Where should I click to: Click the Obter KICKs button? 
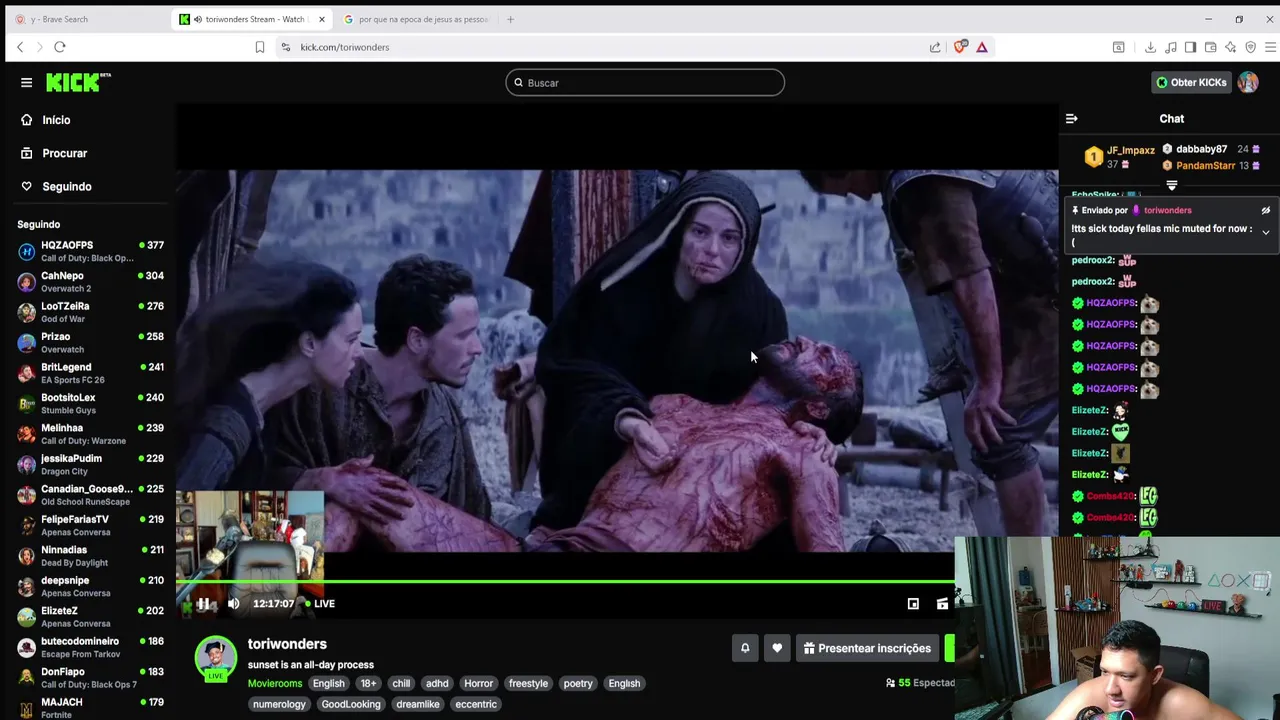[1191, 83]
